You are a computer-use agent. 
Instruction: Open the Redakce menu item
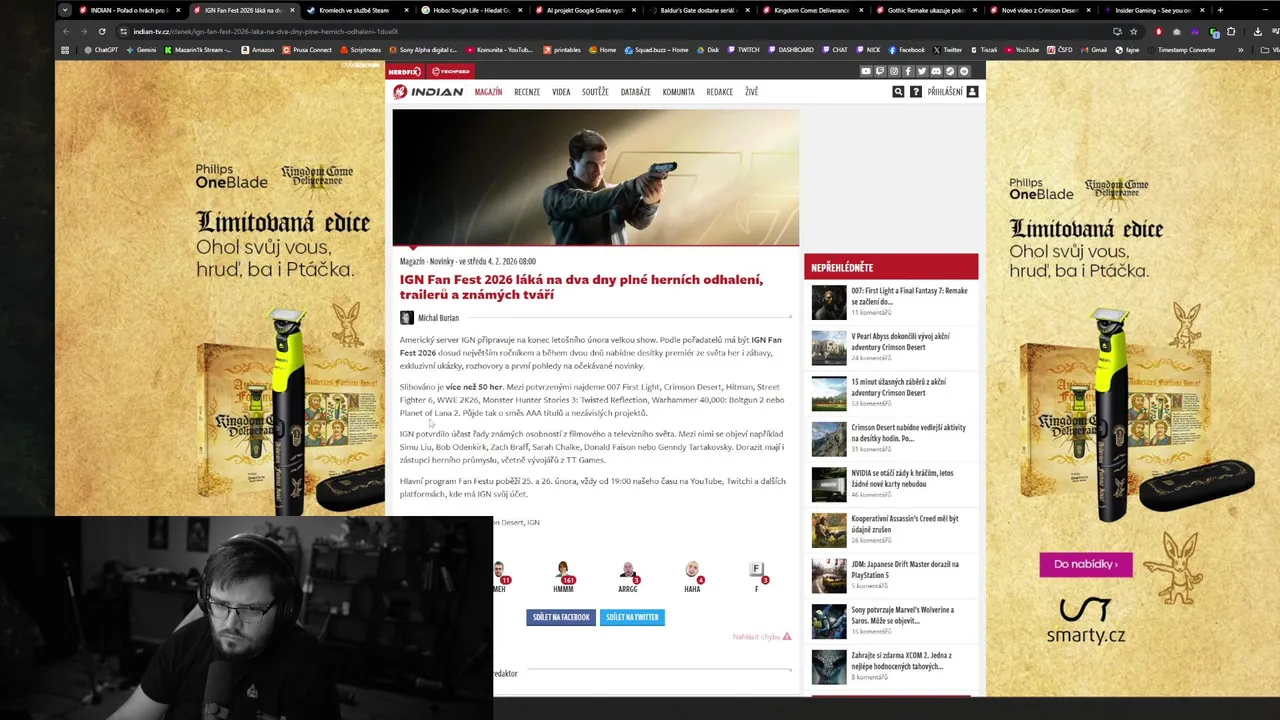(719, 92)
